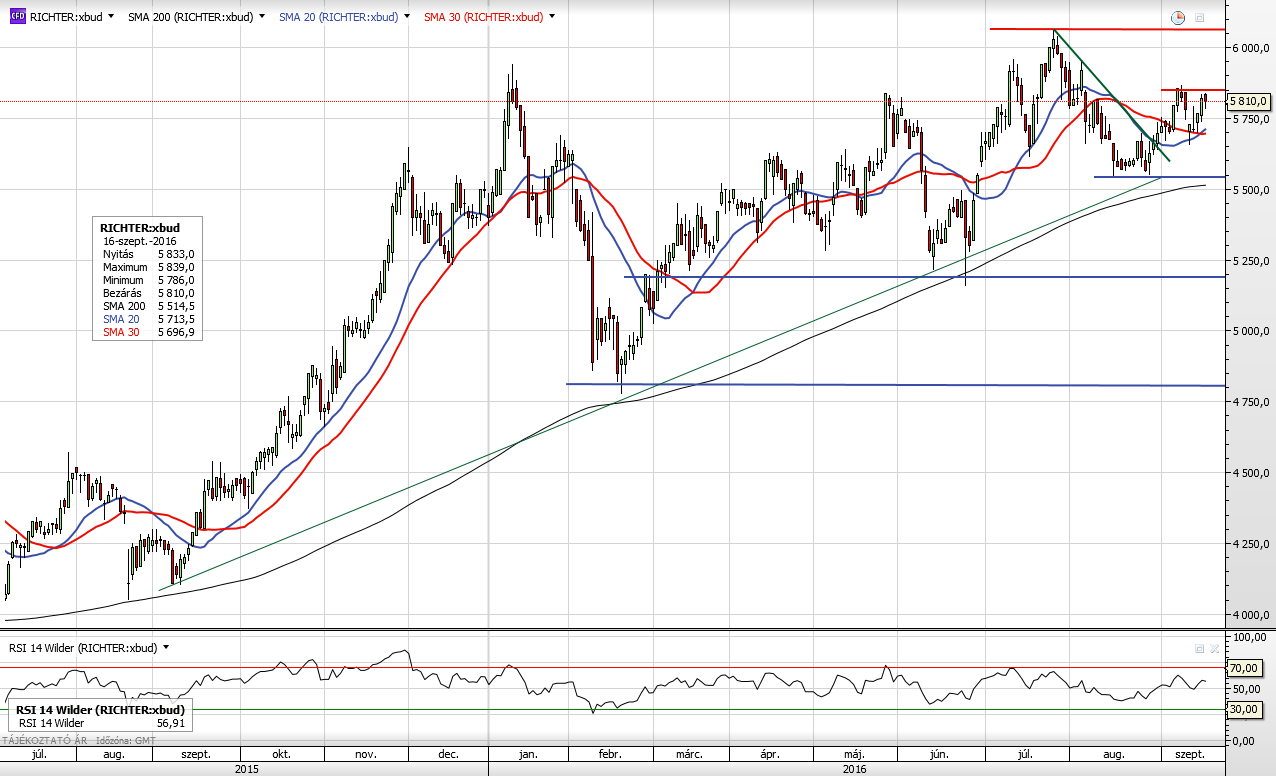Click the dec. month label on the time axis

click(x=448, y=754)
